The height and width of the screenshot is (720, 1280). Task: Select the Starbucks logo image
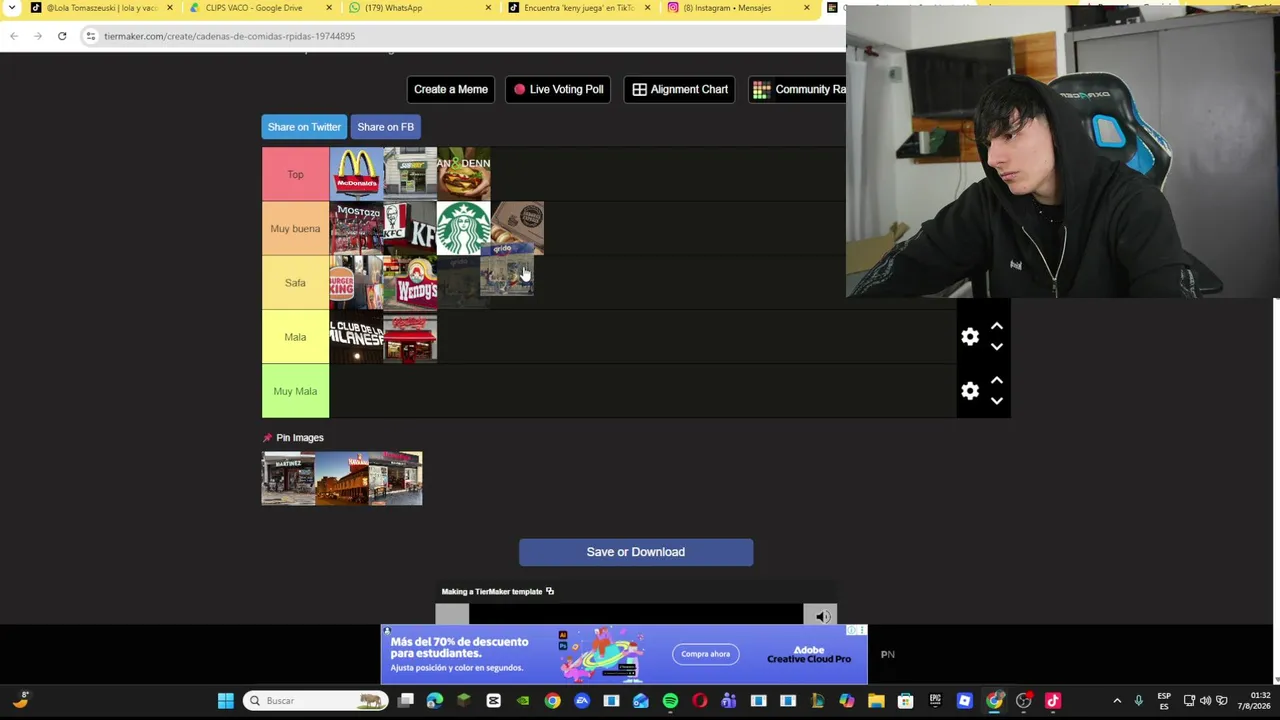464,229
